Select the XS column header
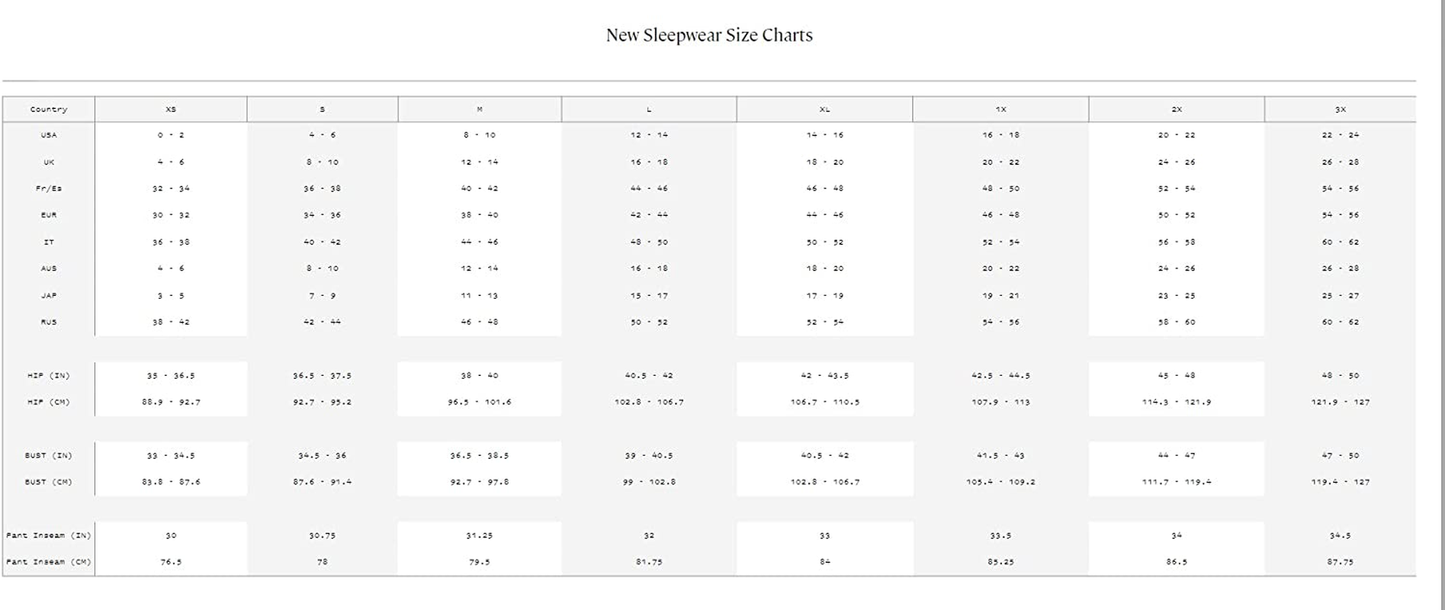The width and height of the screenshot is (1445, 610). tap(171, 109)
